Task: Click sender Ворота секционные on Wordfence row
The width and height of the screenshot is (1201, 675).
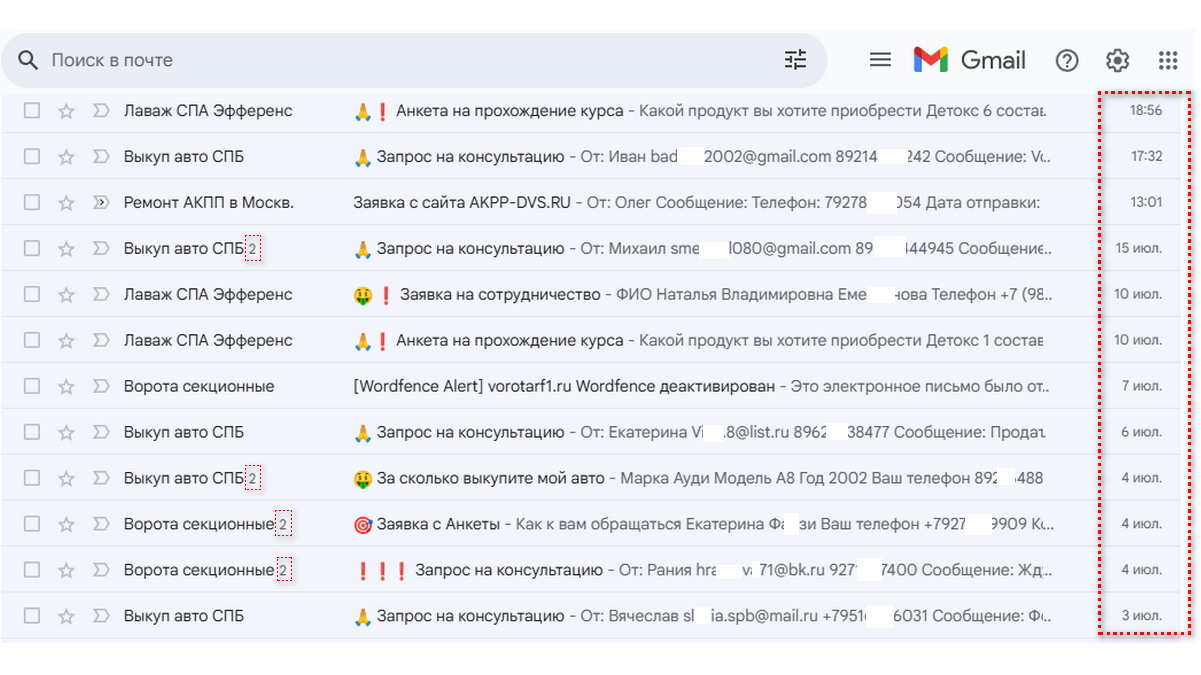Action: (x=199, y=387)
